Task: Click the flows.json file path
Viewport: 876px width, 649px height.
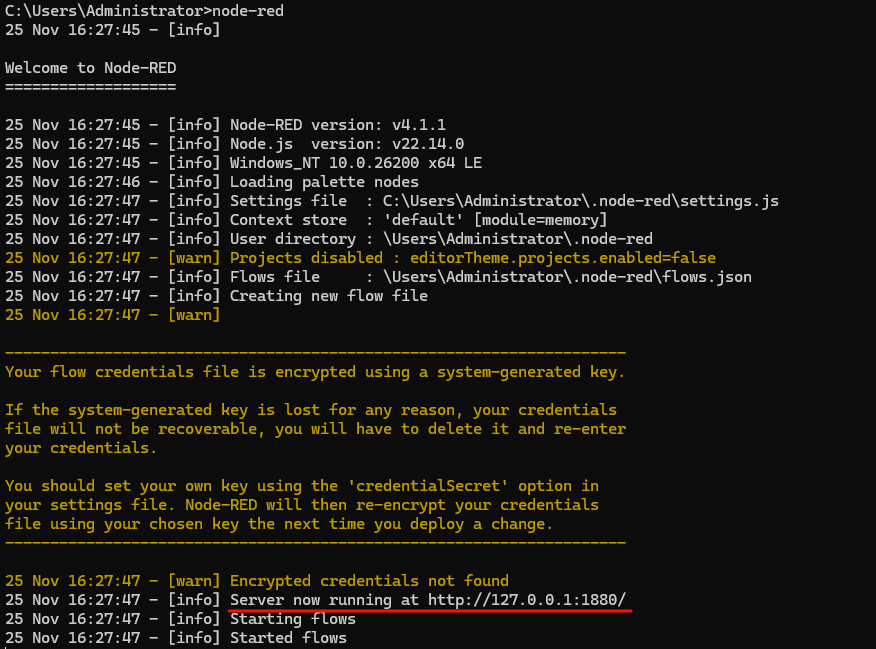Action: point(567,277)
